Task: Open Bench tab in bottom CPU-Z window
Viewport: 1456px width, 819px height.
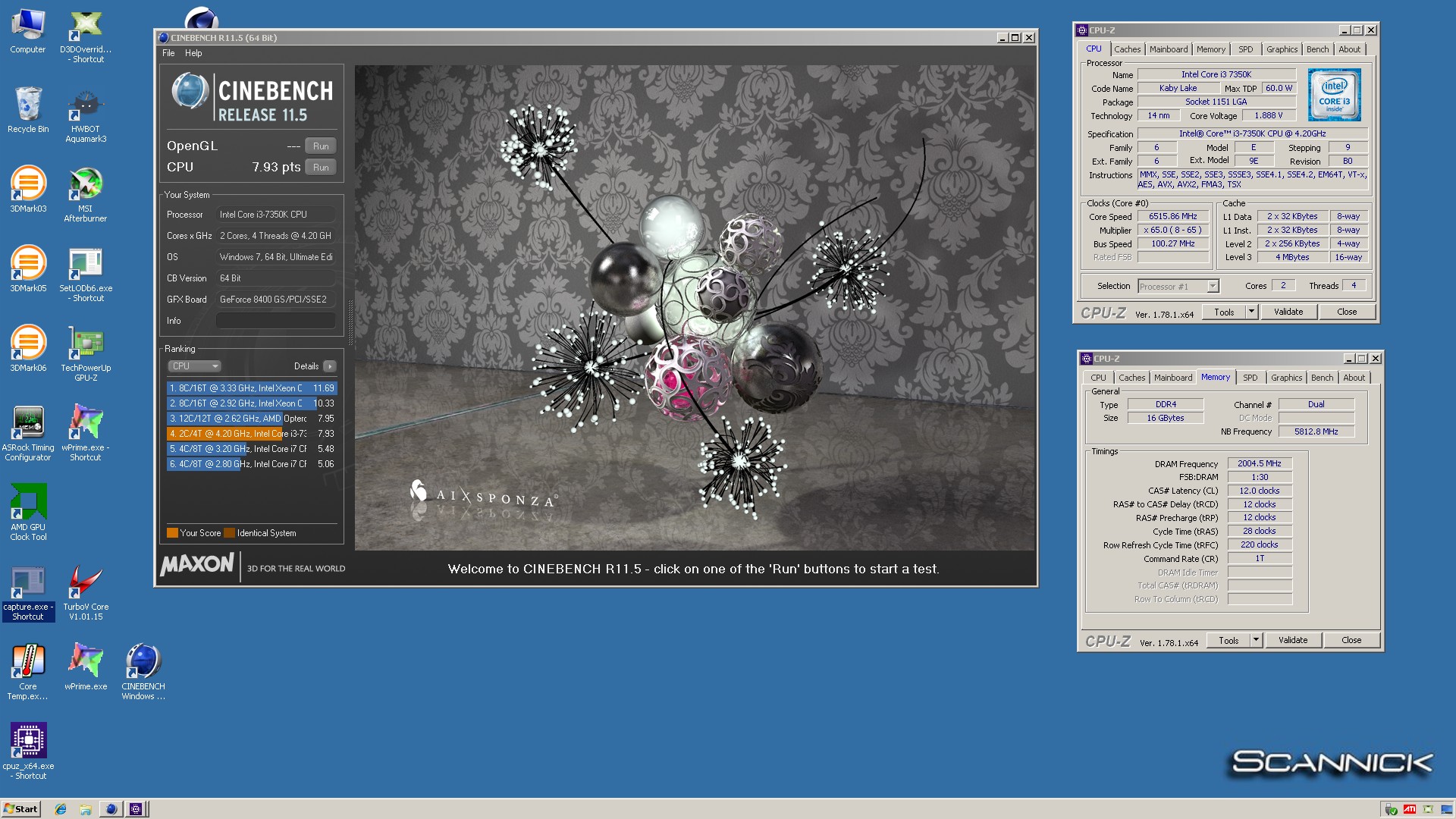Action: pyautogui.click(x=1322, y=378)
